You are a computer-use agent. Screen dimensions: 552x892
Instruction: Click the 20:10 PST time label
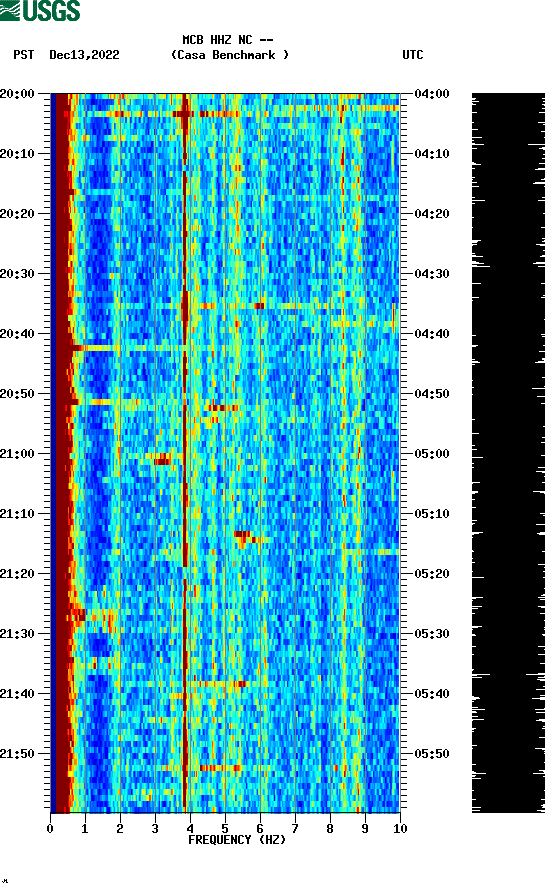pos(17,154)
